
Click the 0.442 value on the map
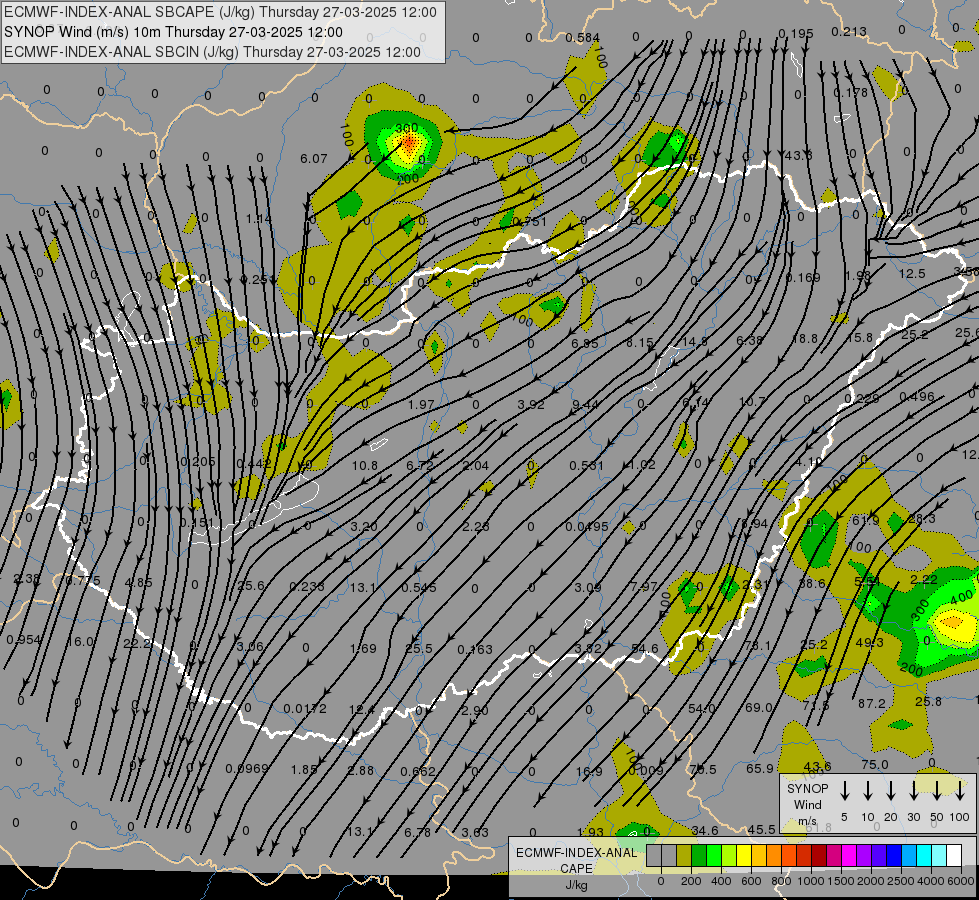254,463
